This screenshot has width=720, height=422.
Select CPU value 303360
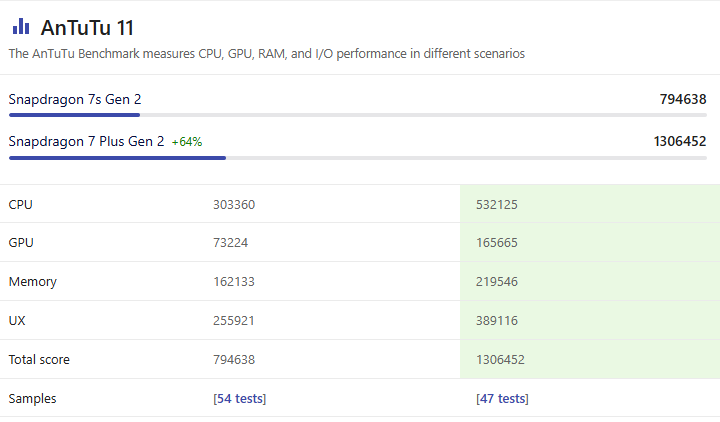234,205
